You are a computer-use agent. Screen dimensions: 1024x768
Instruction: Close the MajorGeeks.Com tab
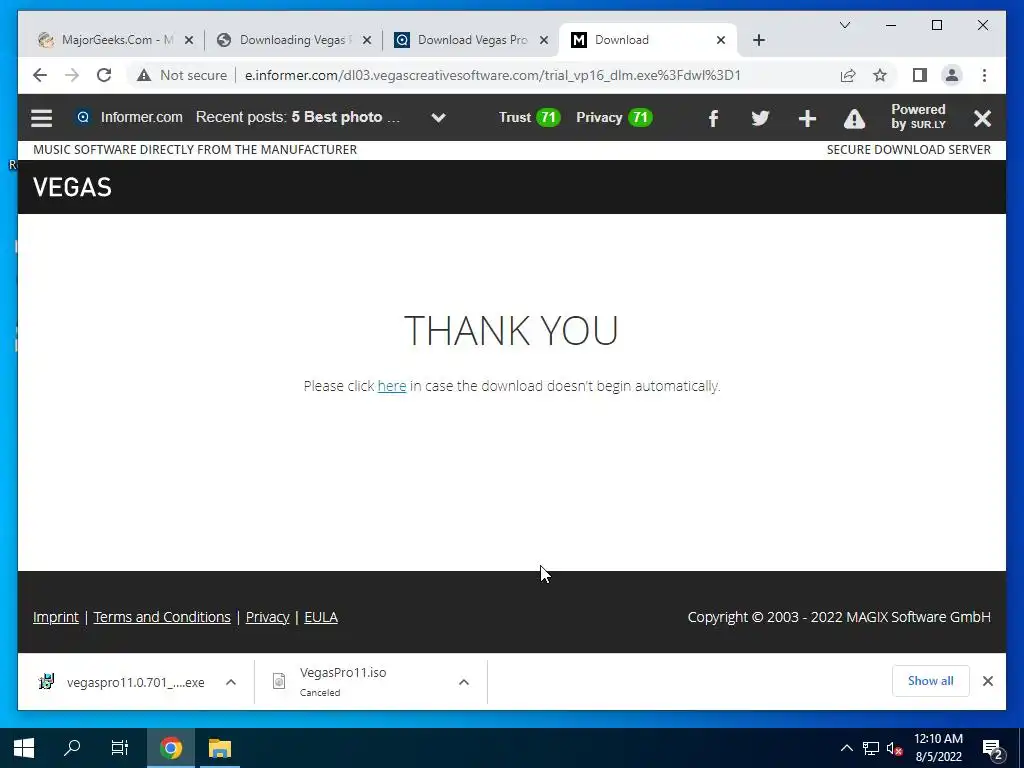[189, 40]
